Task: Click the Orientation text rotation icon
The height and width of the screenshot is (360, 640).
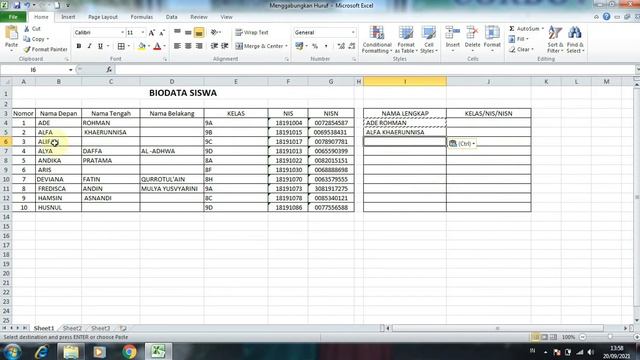Action: click(x=214, y=32)
